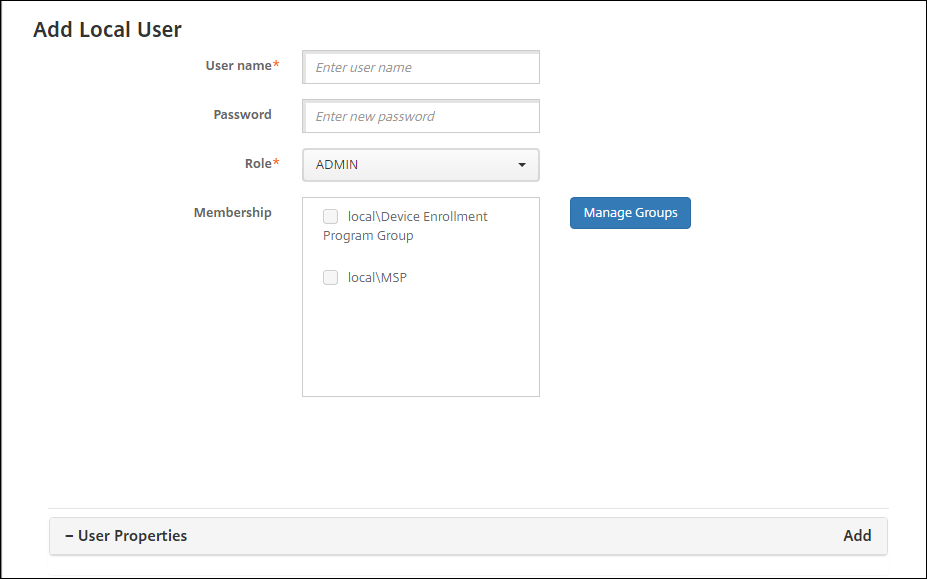The height and width of the screenshot is (579, 927).
Task: Click the Add Local User heading
Action: 107,29
